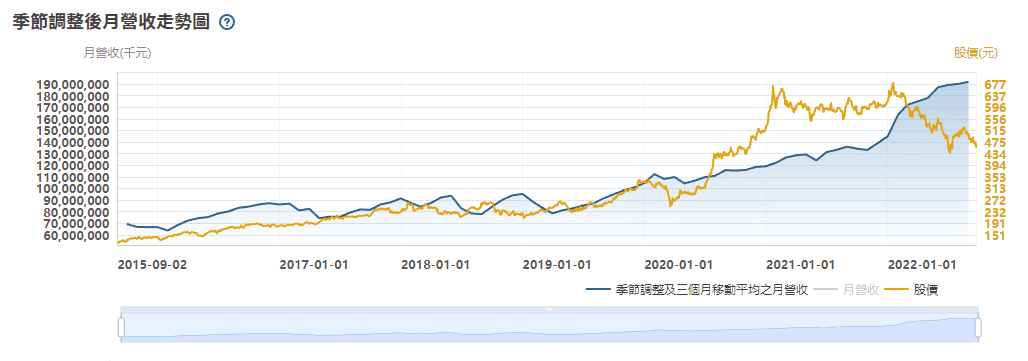1028x361 pixels.
Task: Click the 2015-09-02 start date label
Action: click(151, 265)
